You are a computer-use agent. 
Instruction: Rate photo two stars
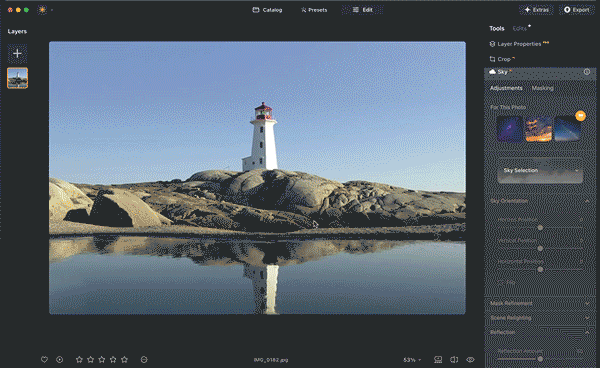[90, 360]
